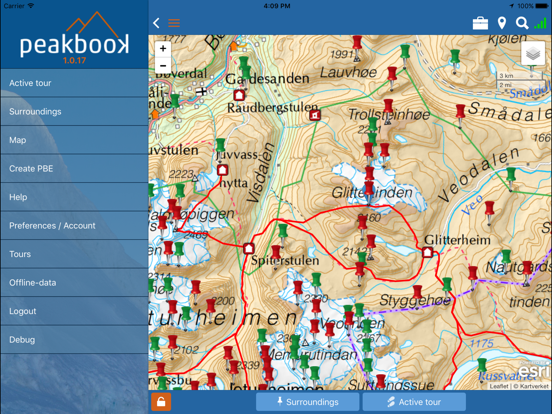Open the map layers selector

coord(533,54)
